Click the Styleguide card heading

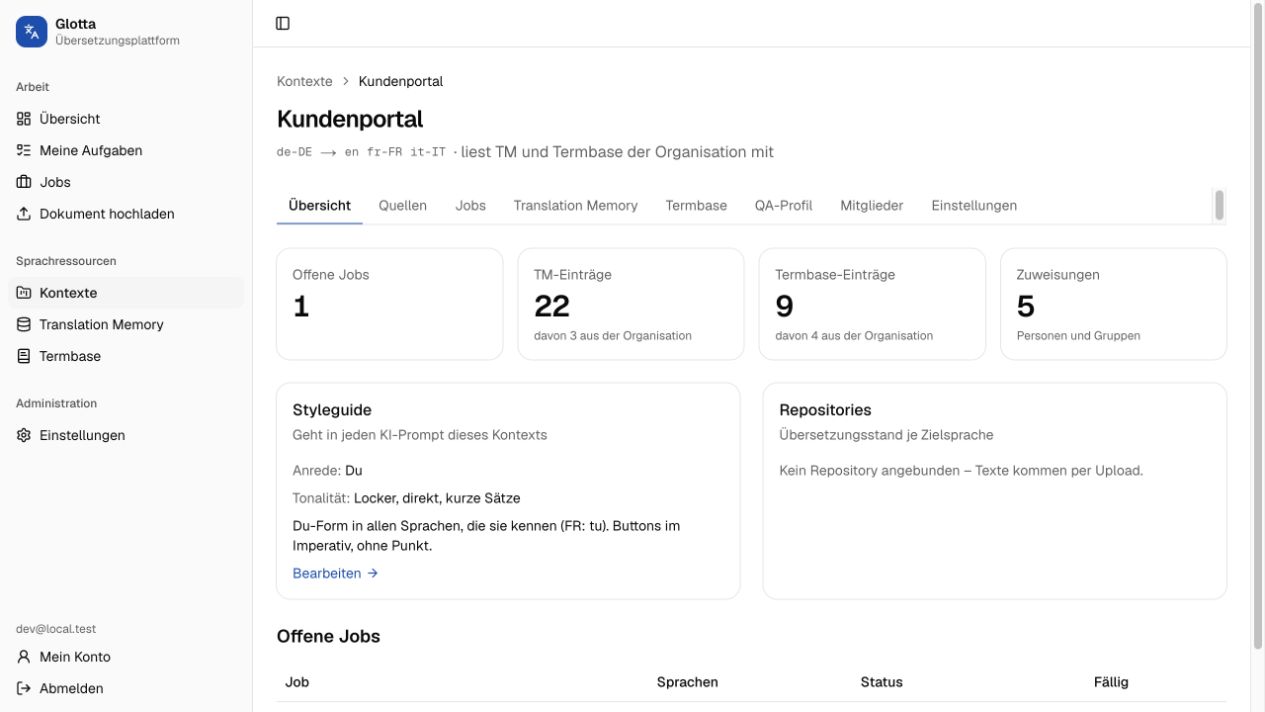pyautogui.click(x=332, y=410)
